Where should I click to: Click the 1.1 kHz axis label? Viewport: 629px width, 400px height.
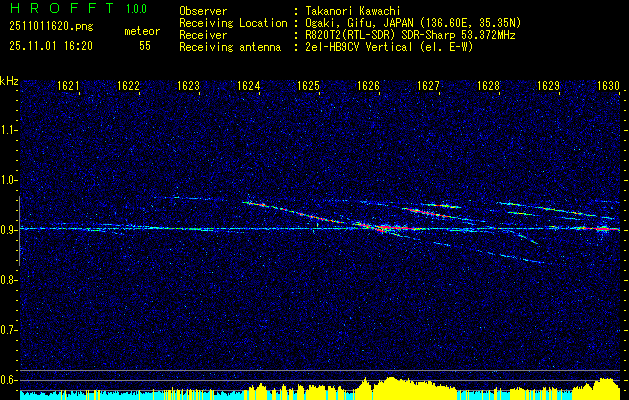[8, 130]
